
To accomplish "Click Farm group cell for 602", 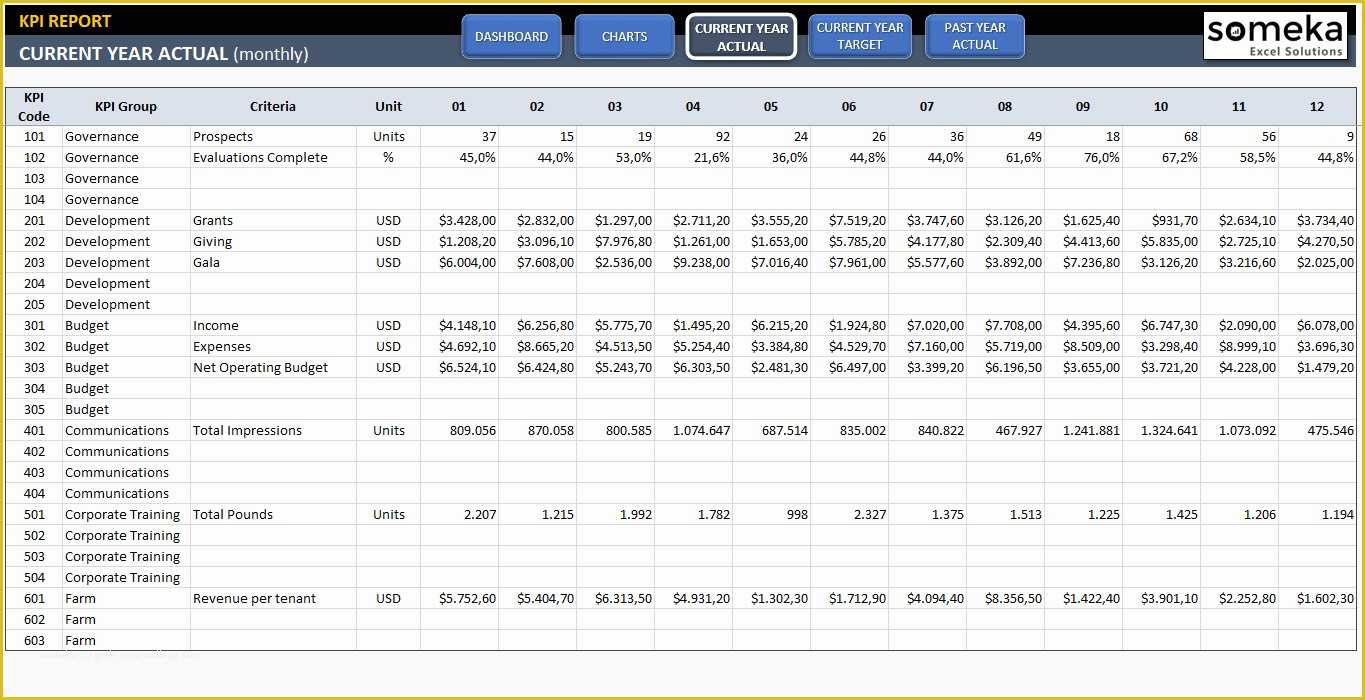I will tap(126, 619).
